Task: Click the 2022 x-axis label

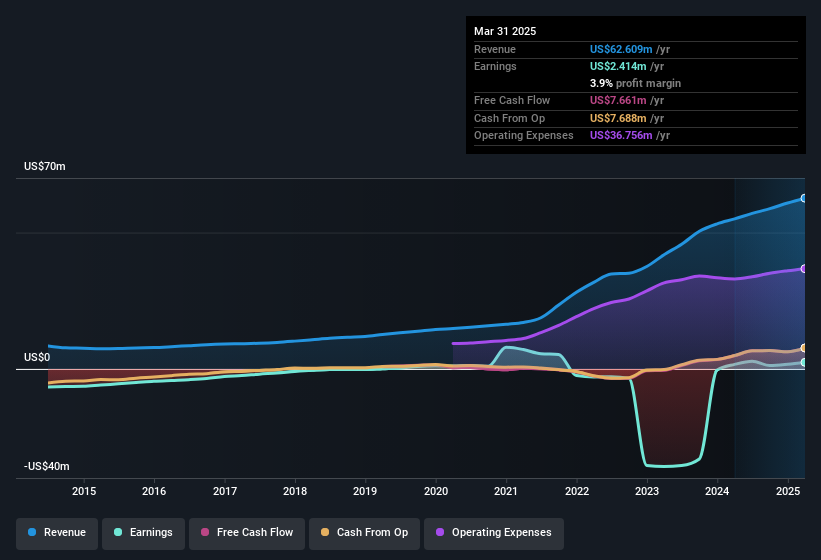Action: coord(576,491)
